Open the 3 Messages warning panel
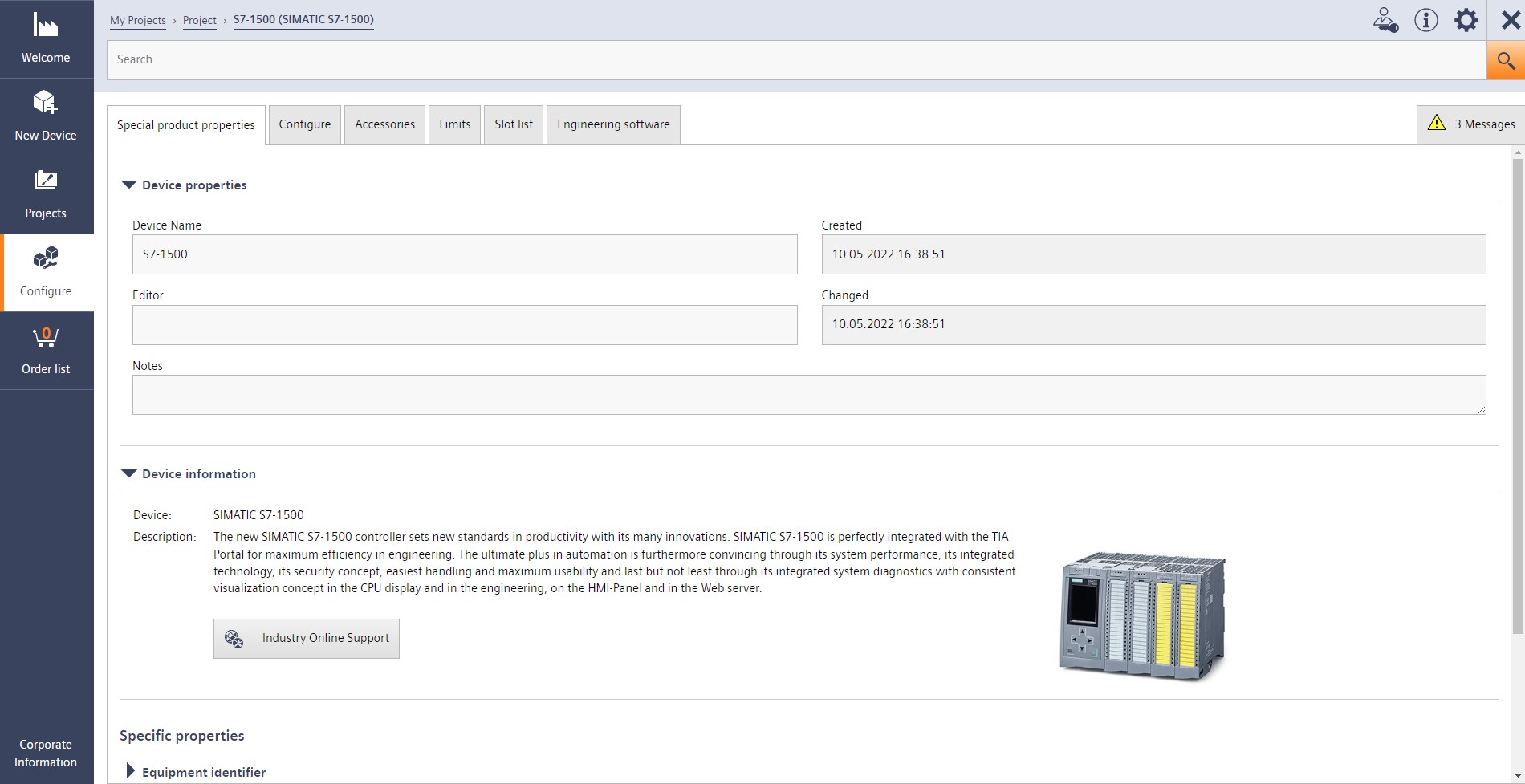This screenshot has height=784, width=1525. [x=1471, y=124]
